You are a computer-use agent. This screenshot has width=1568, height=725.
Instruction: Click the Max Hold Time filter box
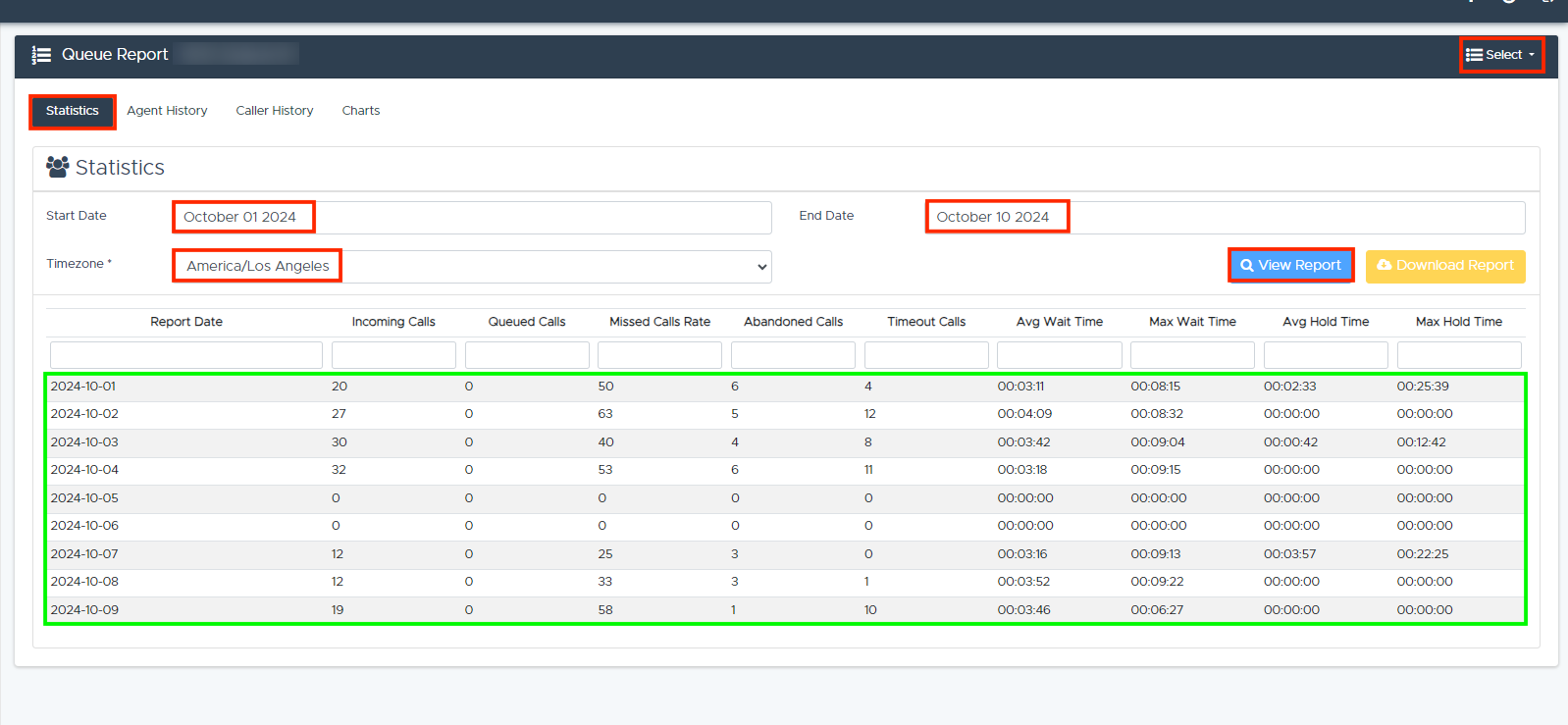point(1458,355)
